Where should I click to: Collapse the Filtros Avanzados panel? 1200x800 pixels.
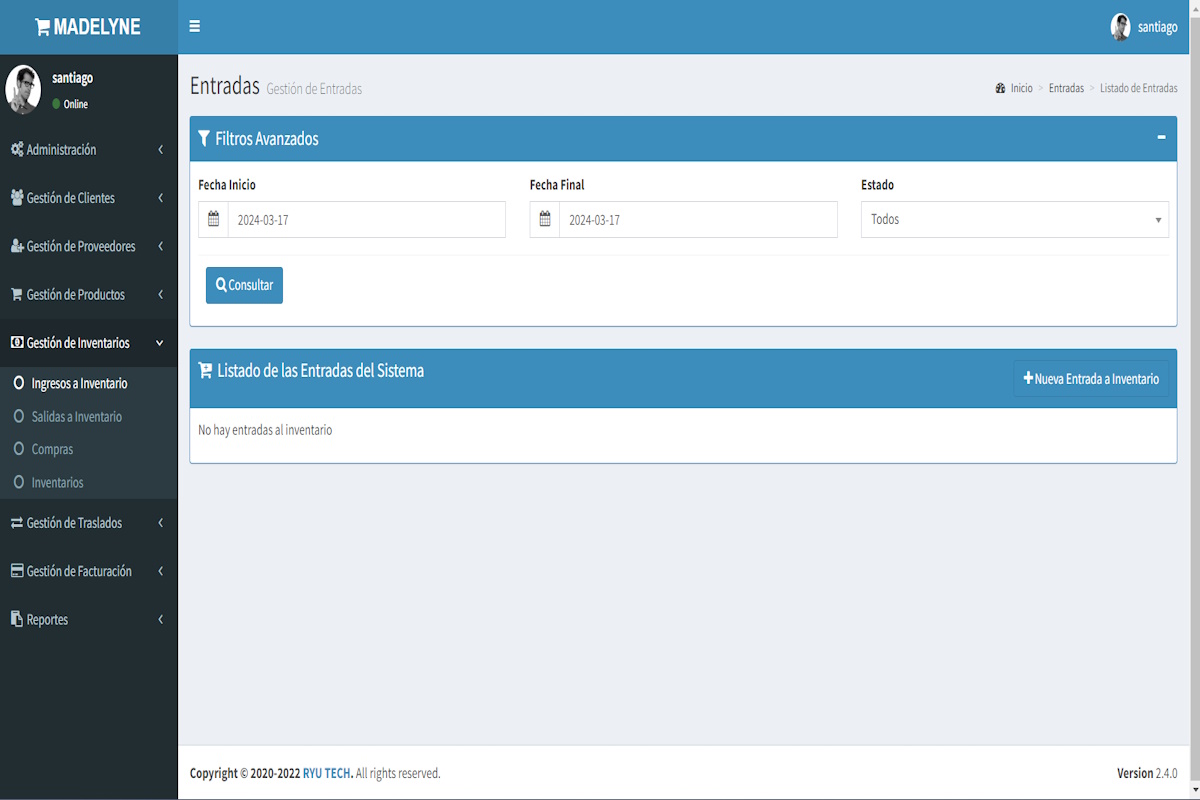(x=1161, y=137)
